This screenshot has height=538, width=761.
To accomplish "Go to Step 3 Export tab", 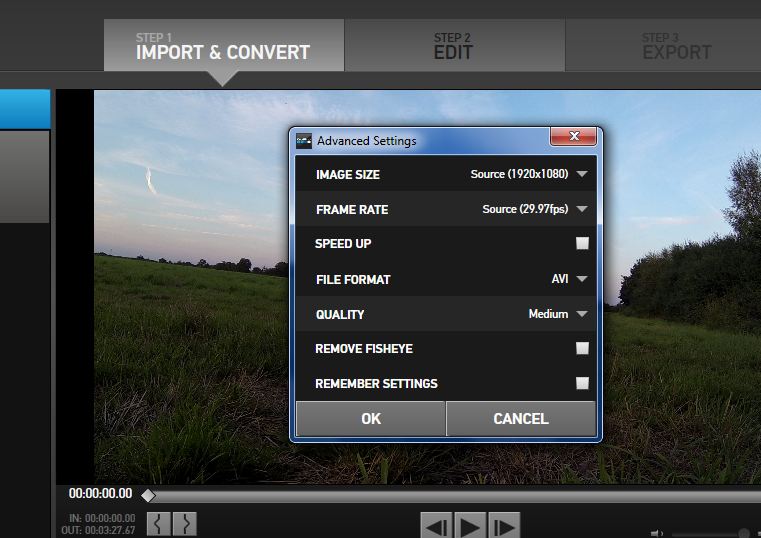I will point(676,46).
